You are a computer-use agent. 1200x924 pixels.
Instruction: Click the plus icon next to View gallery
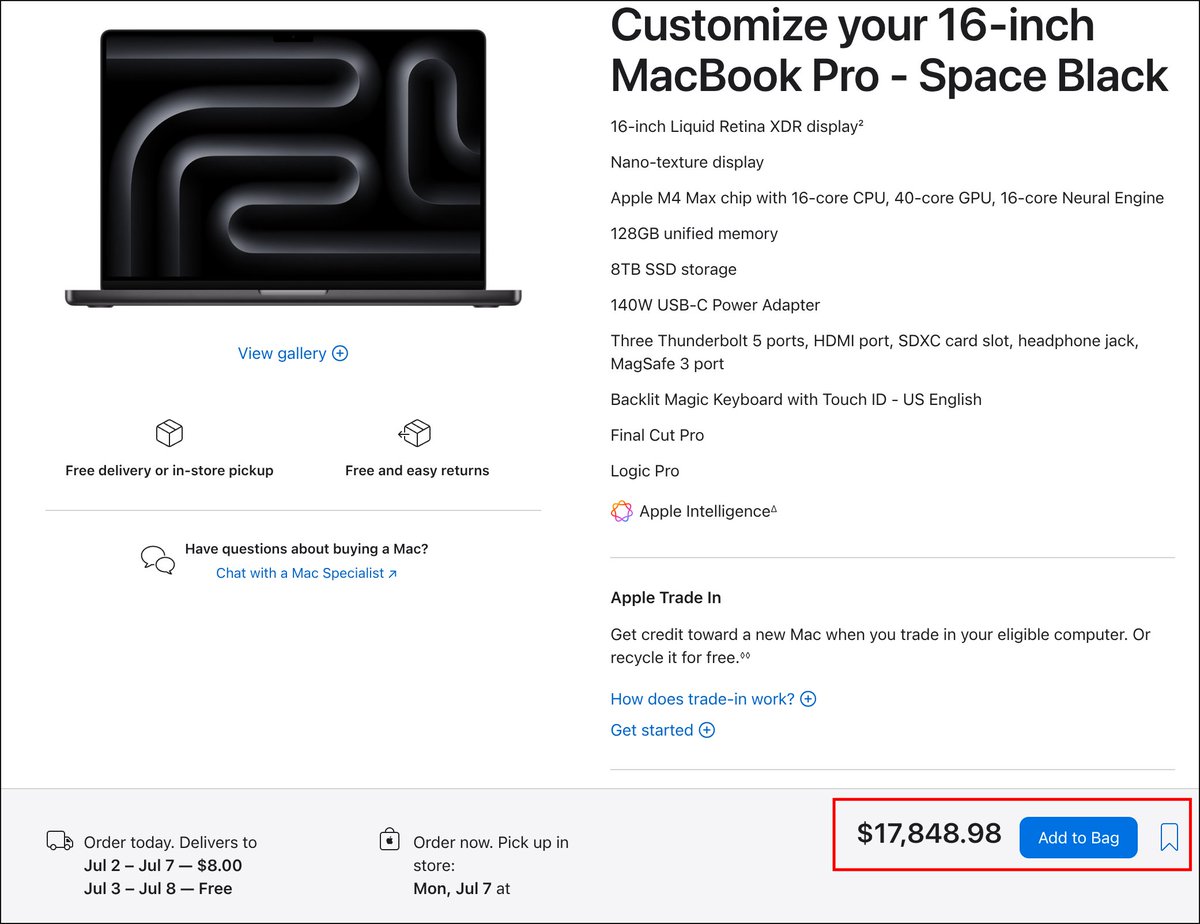coord(340,353)
